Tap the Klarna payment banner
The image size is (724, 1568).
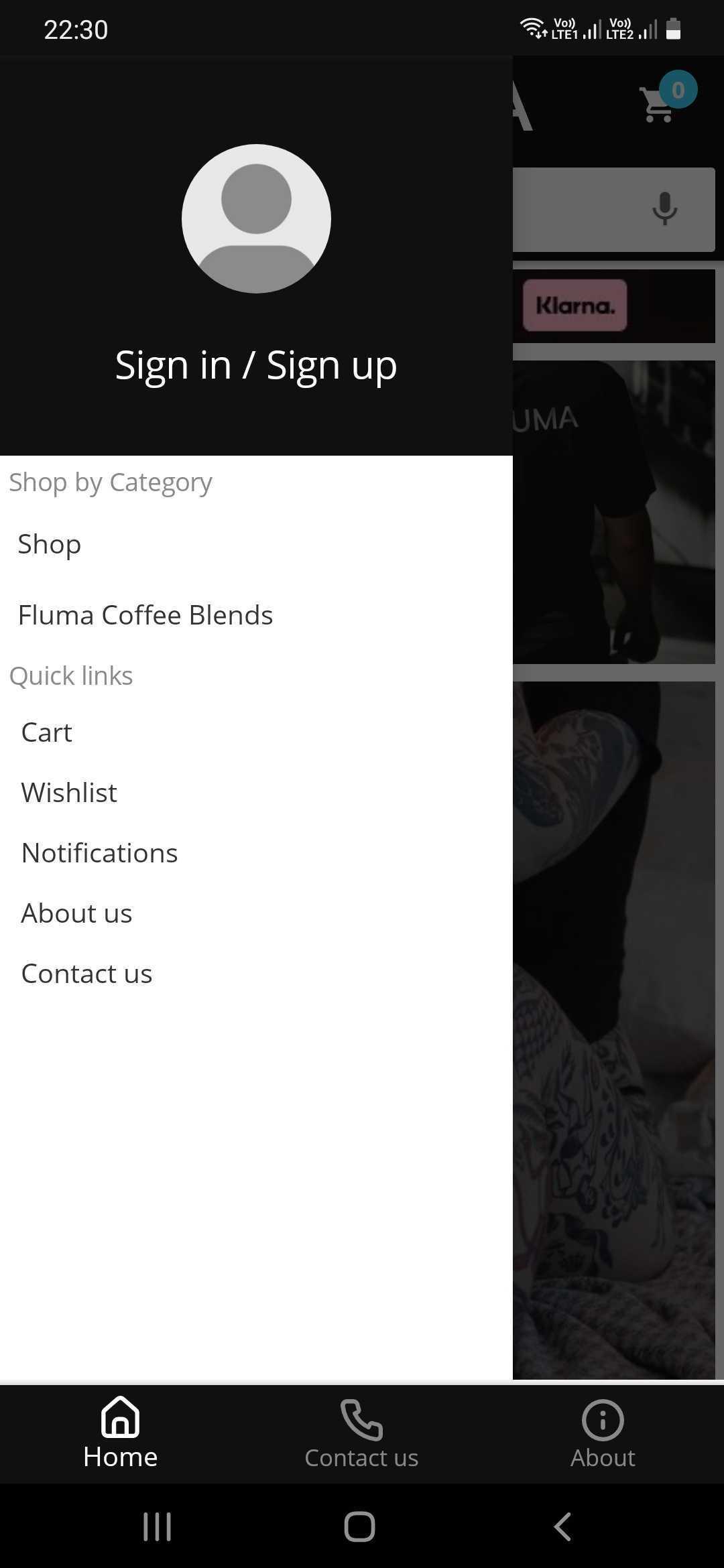(575, 306)
